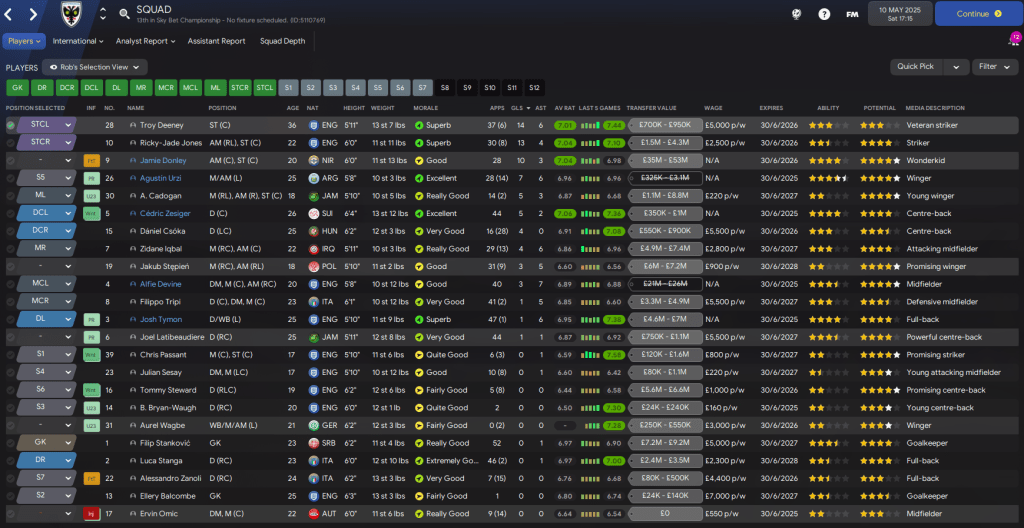
Task: Go back using the left navigation arrow
Action: click(x=12, y=14)
